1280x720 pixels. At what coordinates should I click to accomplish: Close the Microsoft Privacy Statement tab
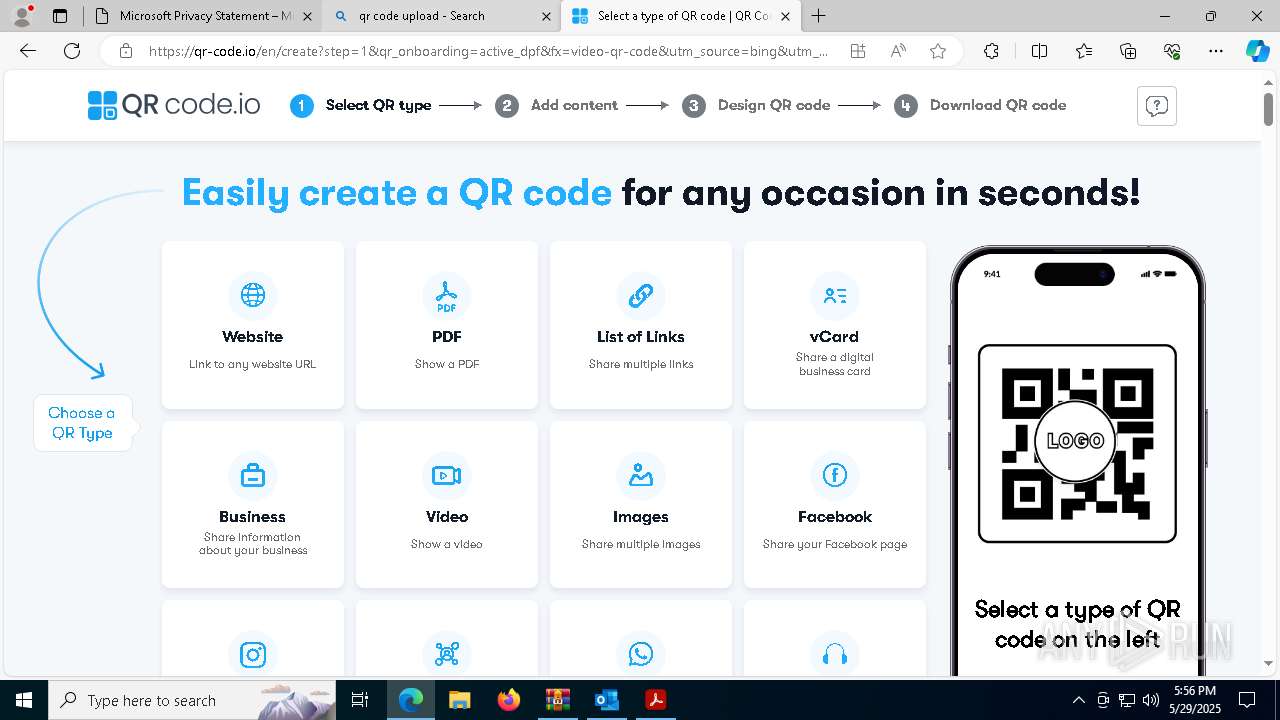click(307, 16)
